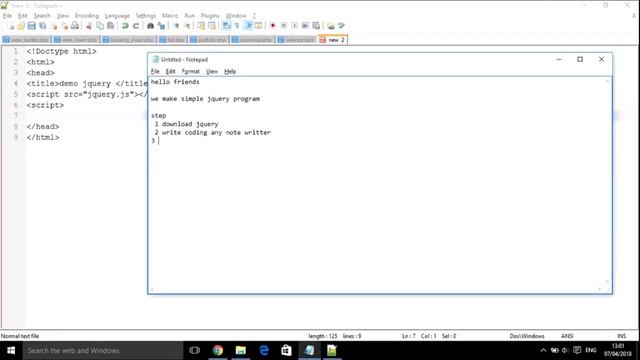Click the Paste toolbar icon
Image resolution: width=640 pixels, height=360 pixels.
pyautogui.click(x=111, y=26)
